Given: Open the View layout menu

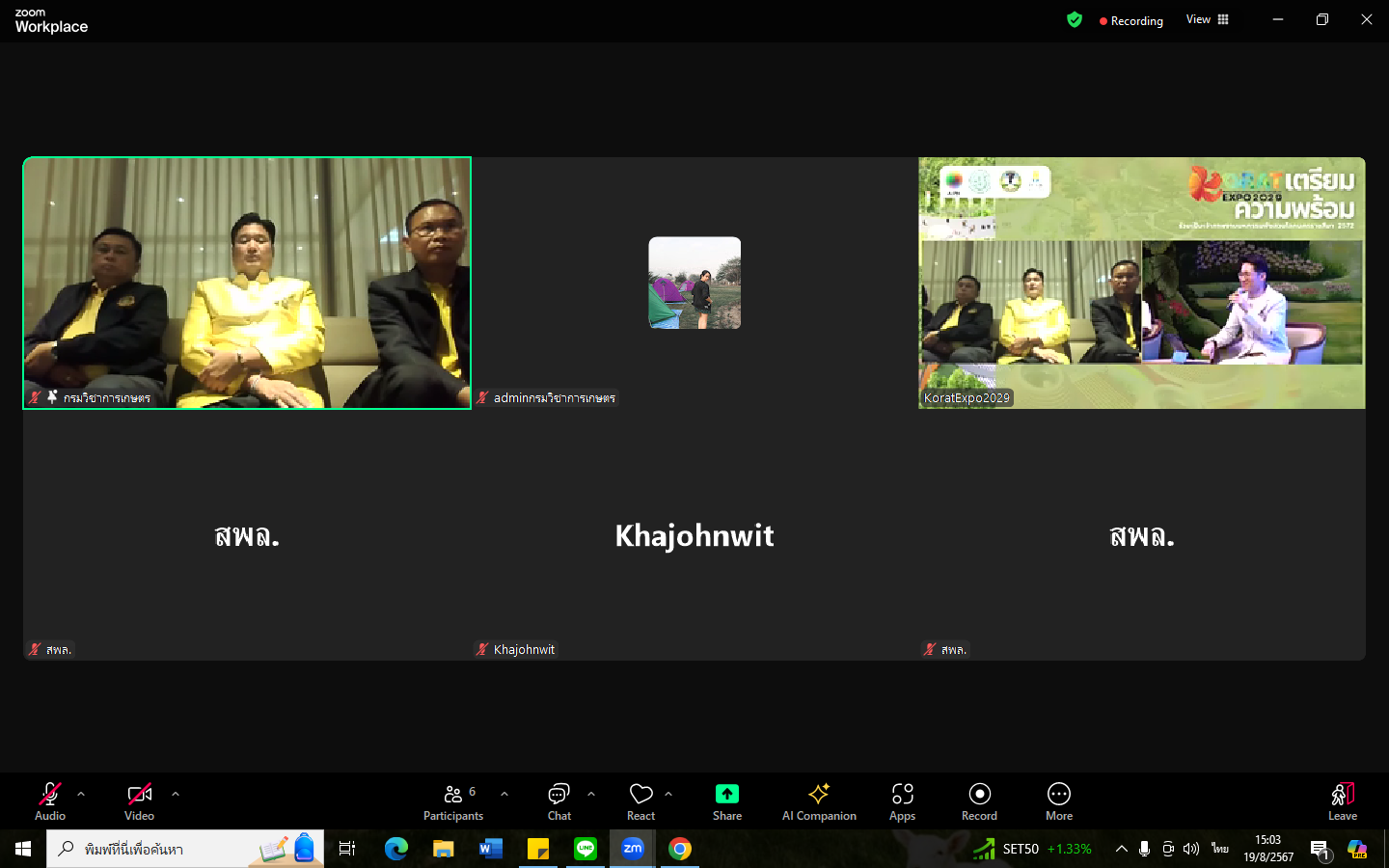Looking at the screenshot, I should click(1208, 19).
